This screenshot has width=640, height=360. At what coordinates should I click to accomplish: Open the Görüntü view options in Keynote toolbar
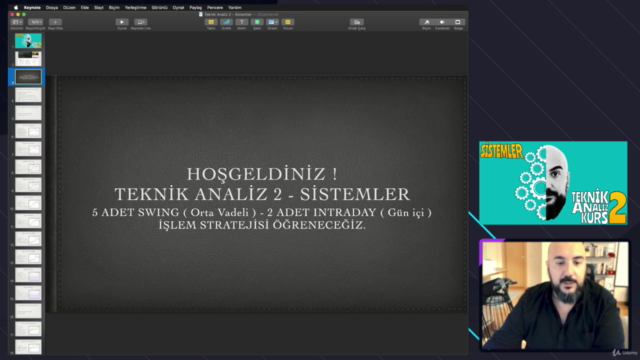tap(17, 22)
